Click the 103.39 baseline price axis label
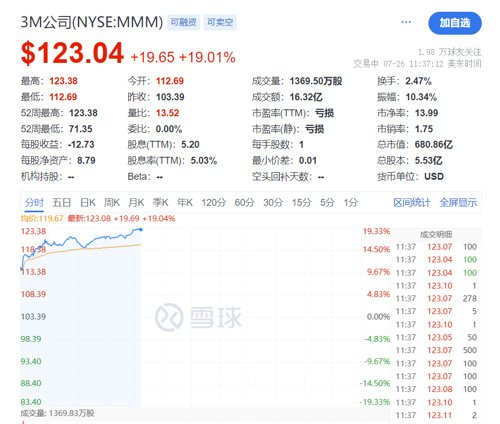This screenshot has height=424, width=500. point(33,317)
